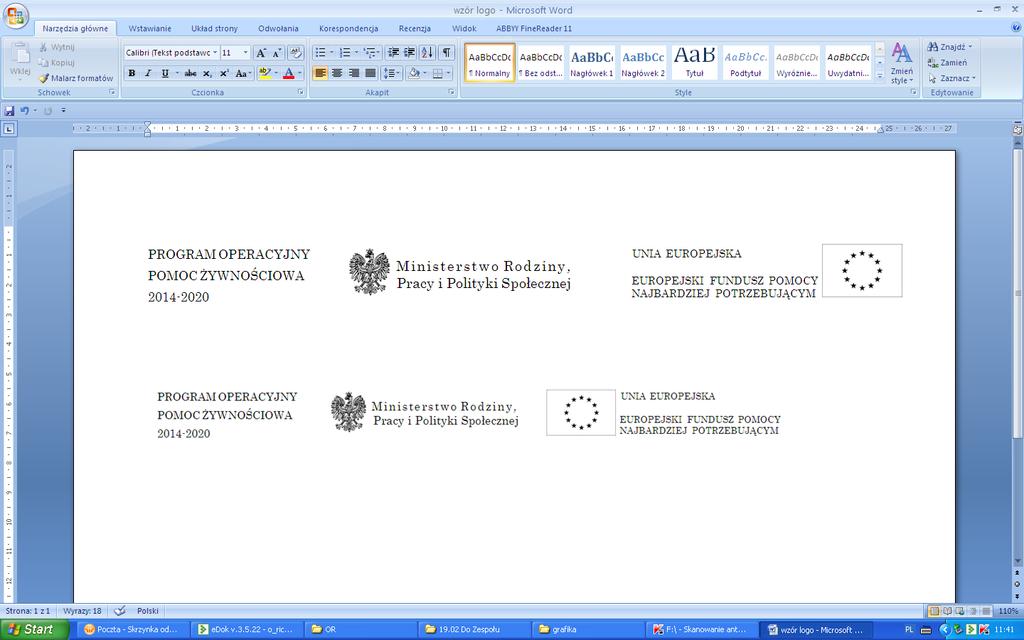The height and width of the screenshot is (640, 1024).
Task: Increase the font size with the grow font icon
Action: pyautogui.click(x=261, y=53)
